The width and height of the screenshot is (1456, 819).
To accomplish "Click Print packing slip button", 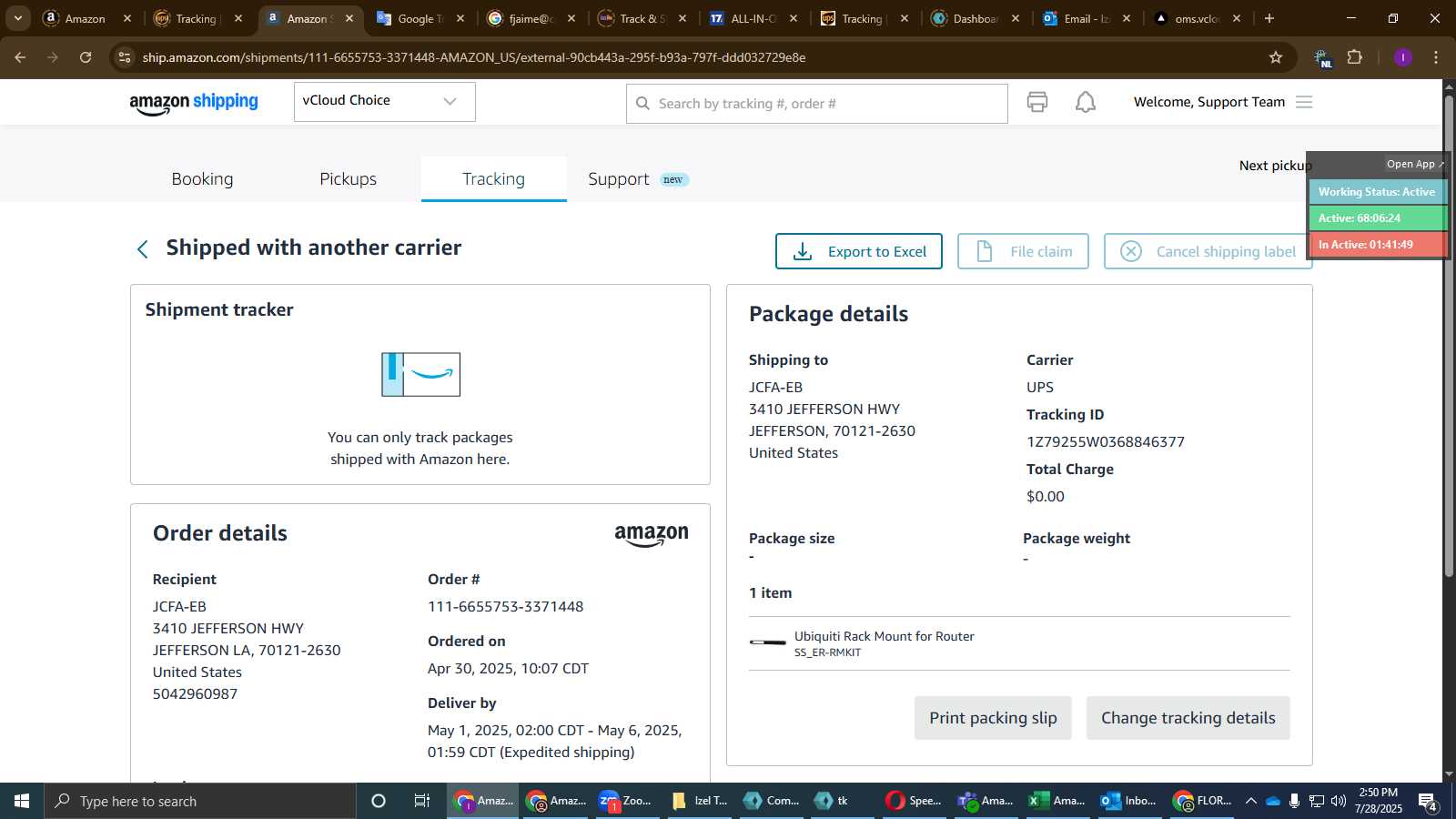I will (993, 718).
